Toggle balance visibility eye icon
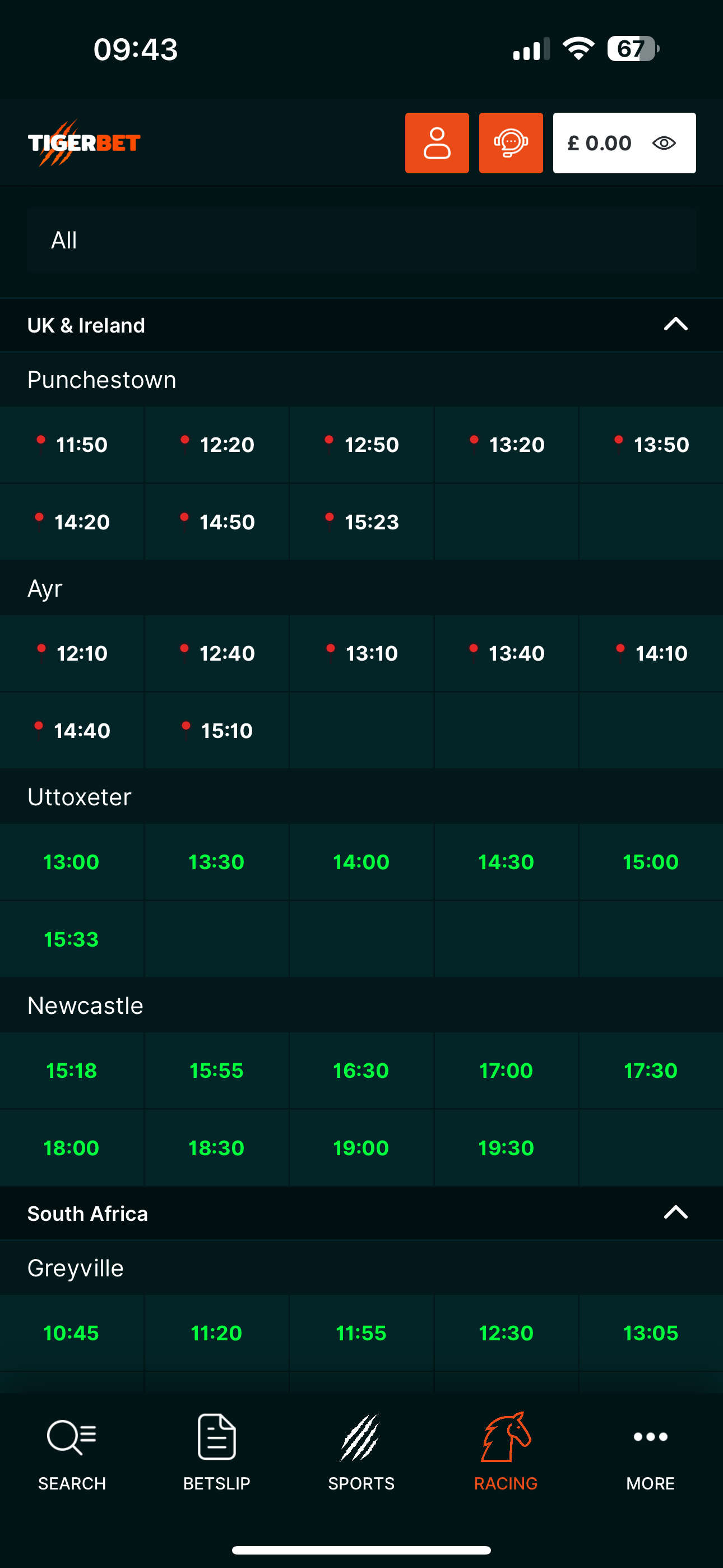Viewport: 723px width, 1568px height. 664,143
